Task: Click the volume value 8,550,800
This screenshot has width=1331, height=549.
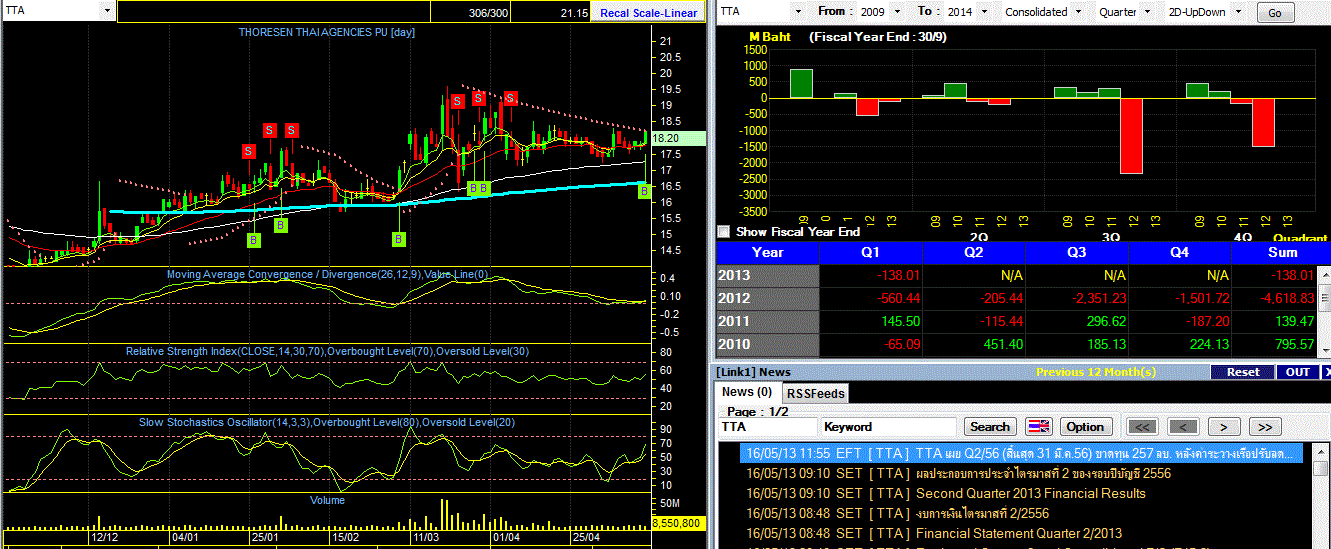Action: click(x=680, y=522)
